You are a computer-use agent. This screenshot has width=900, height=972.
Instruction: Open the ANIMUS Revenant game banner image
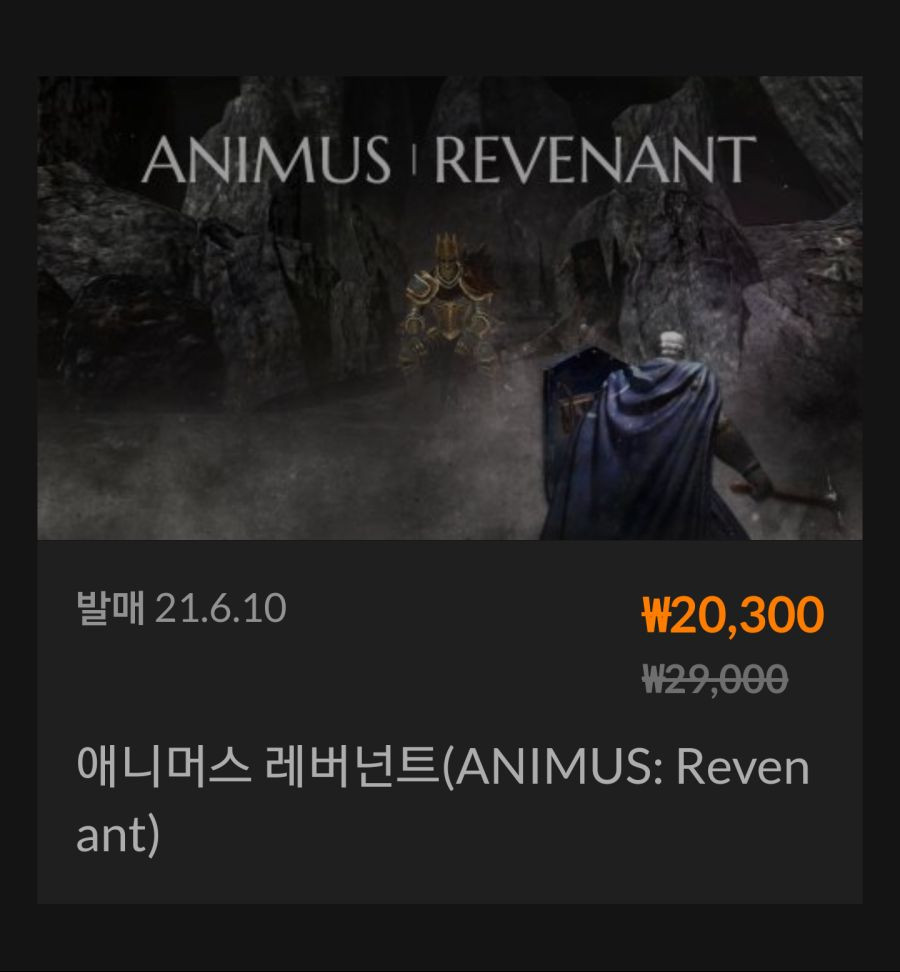[x=450, y=307]
